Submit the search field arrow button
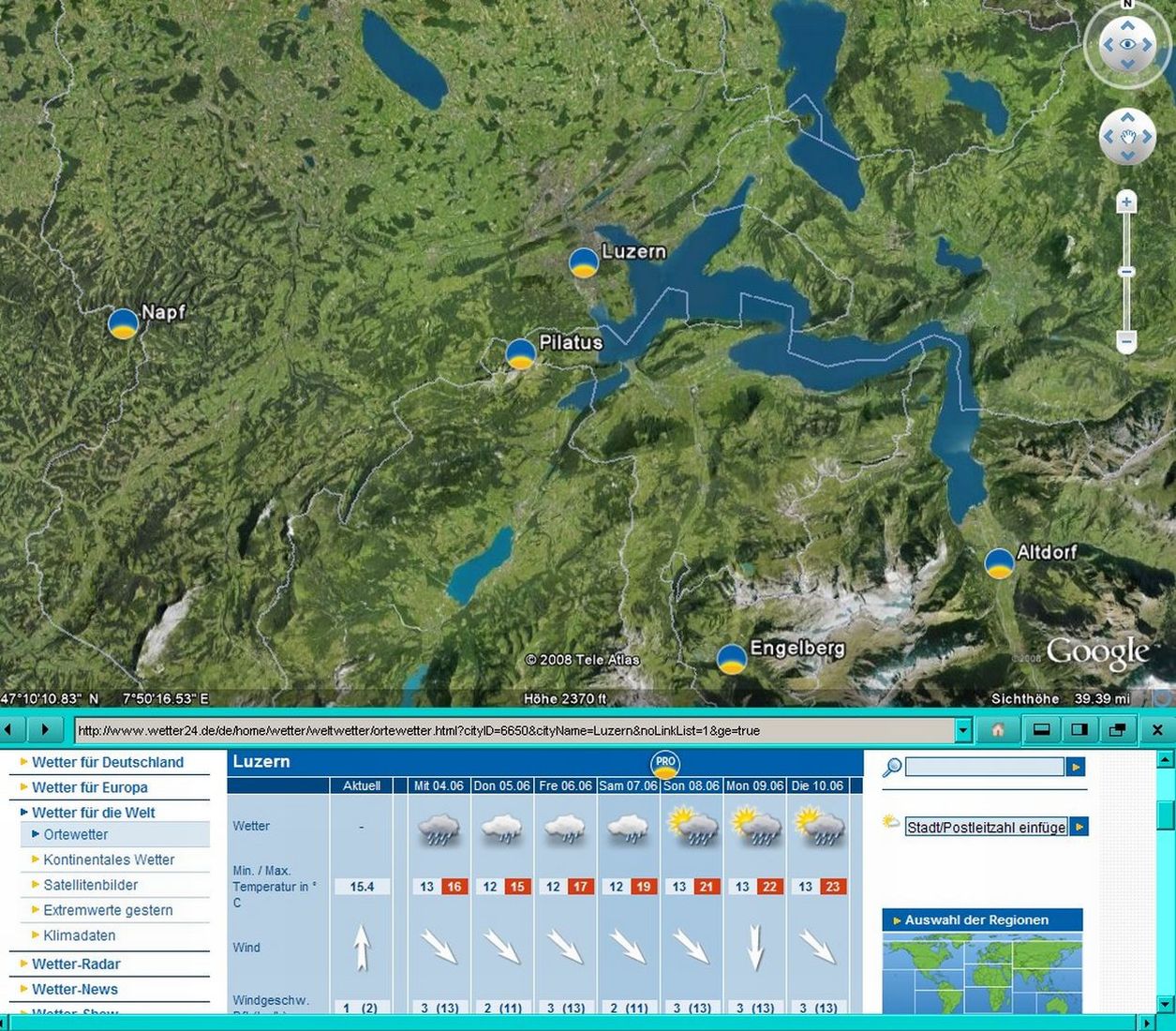1176x1031 pixels. point(1076,767)
